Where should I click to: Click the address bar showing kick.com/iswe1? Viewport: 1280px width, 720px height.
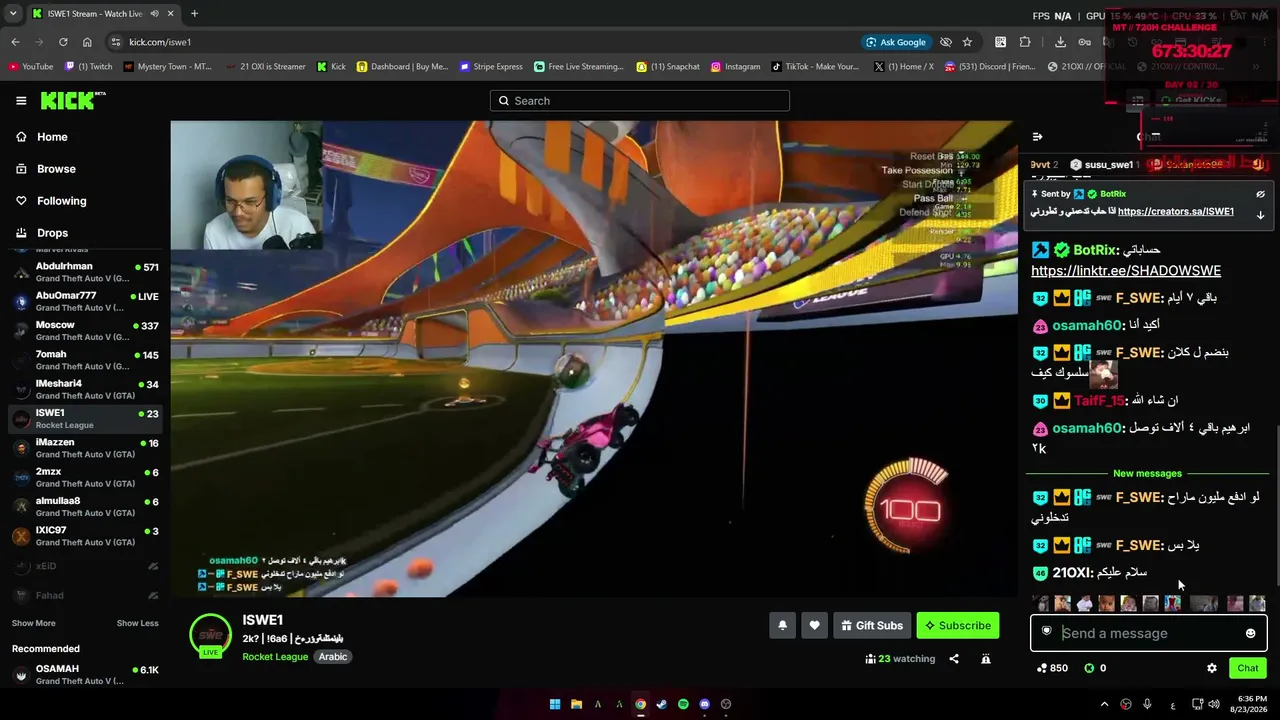[x=480, y=42]
